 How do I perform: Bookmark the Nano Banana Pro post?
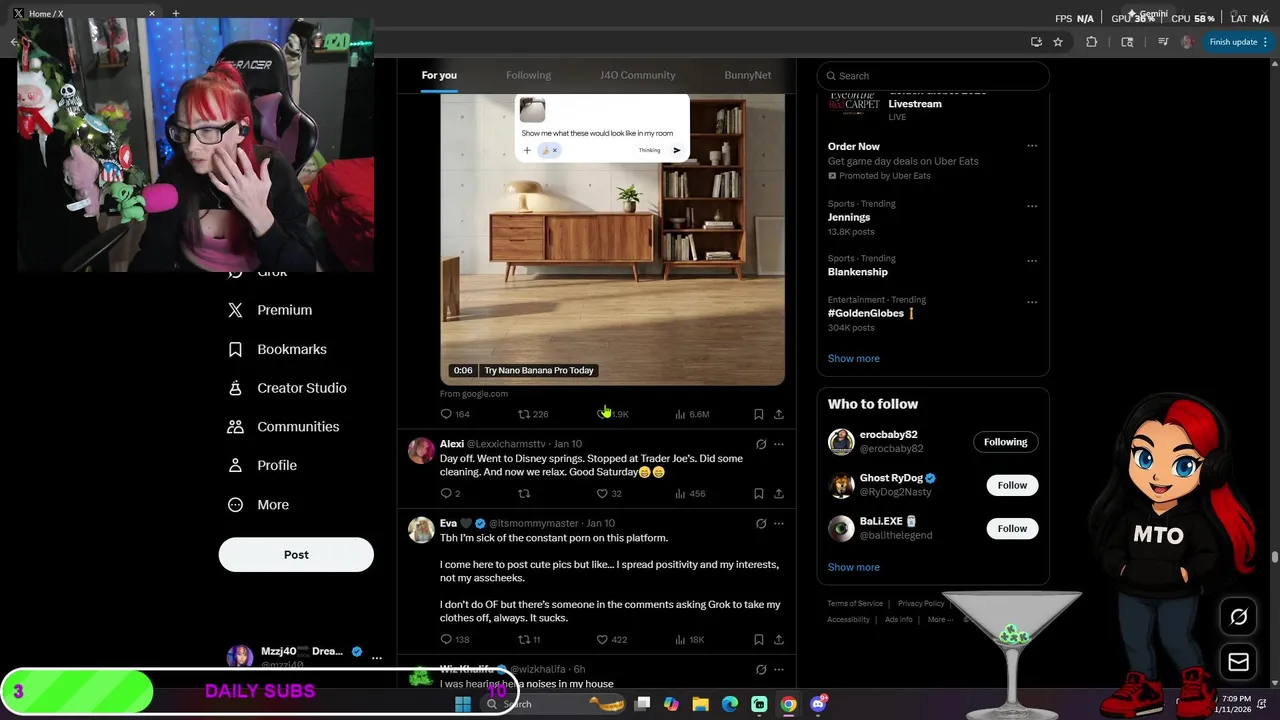[x=759, y=414]
